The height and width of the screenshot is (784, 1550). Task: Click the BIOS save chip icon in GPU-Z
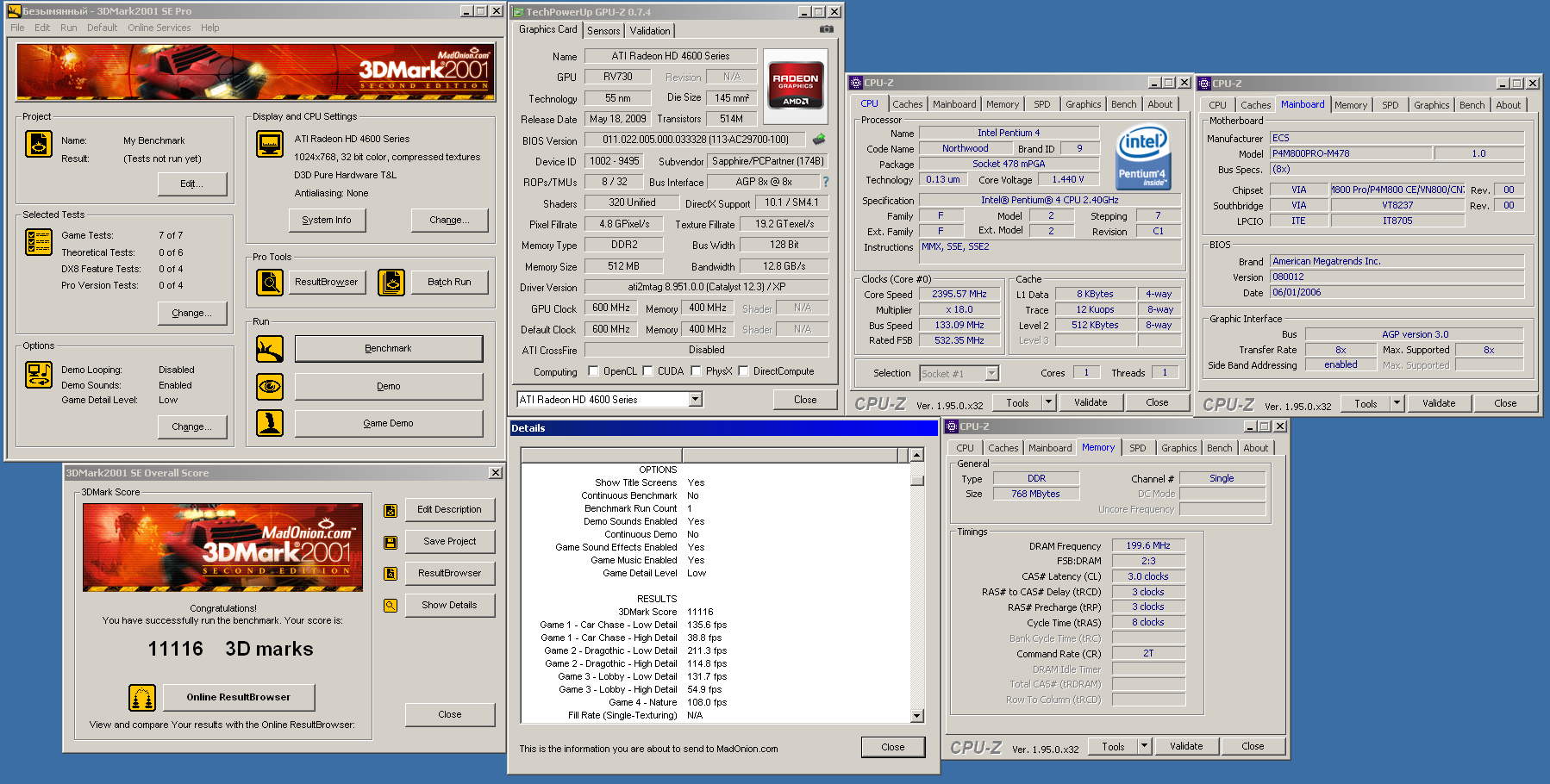tap(819, 139)
